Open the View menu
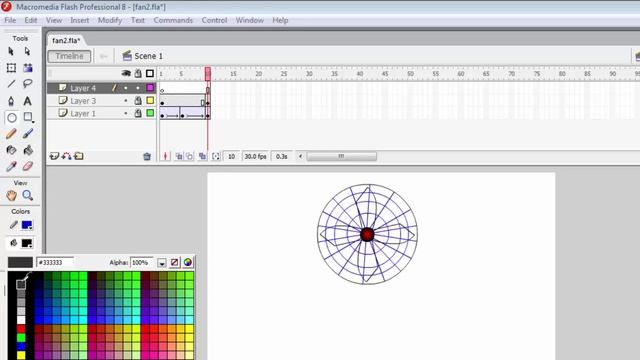Screen dimensions: 640x360 pos(54,20)
